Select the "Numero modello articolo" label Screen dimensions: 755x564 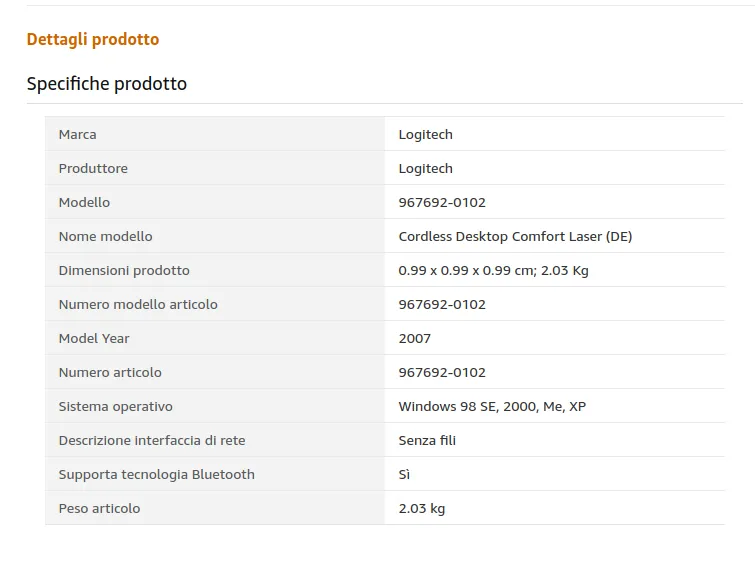point(138,305)
